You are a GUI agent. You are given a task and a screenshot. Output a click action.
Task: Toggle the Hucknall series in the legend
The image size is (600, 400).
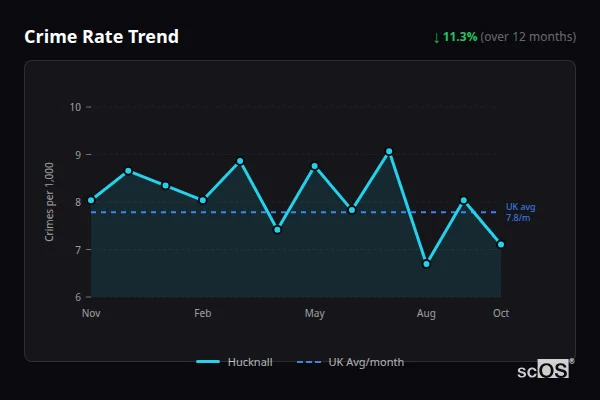(x=234, y=362)
